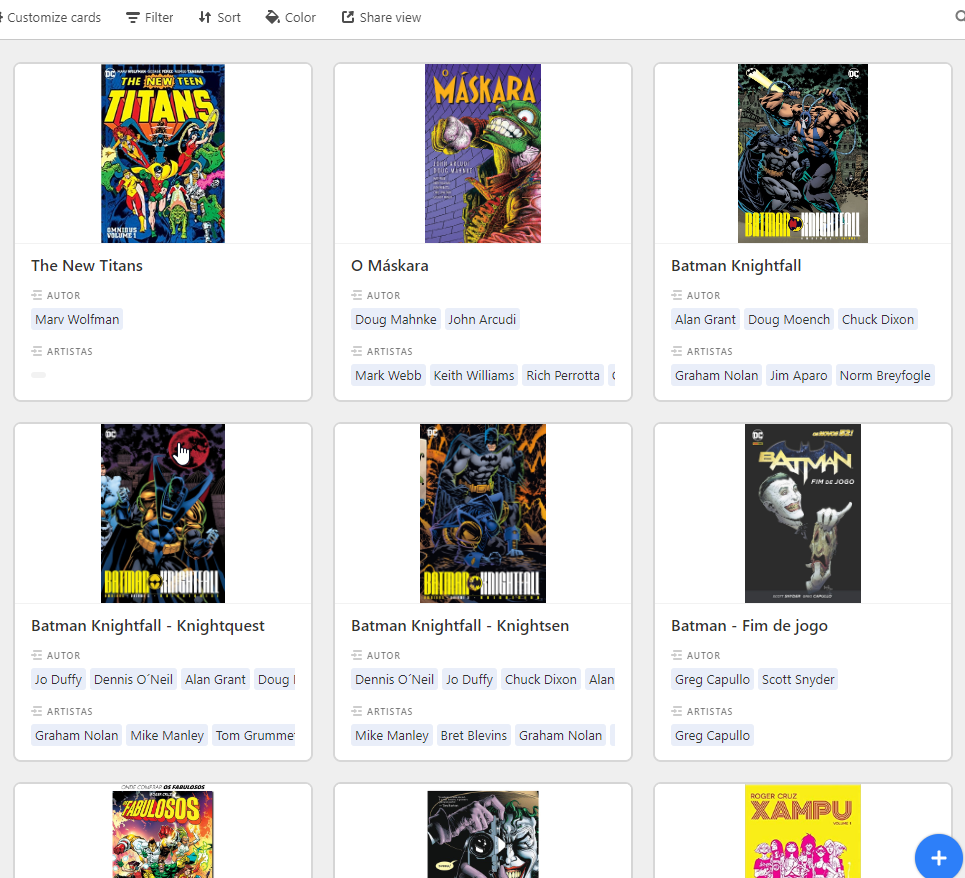Click the AUTOR field icon on O Máskara card

(x=356, y=295)
